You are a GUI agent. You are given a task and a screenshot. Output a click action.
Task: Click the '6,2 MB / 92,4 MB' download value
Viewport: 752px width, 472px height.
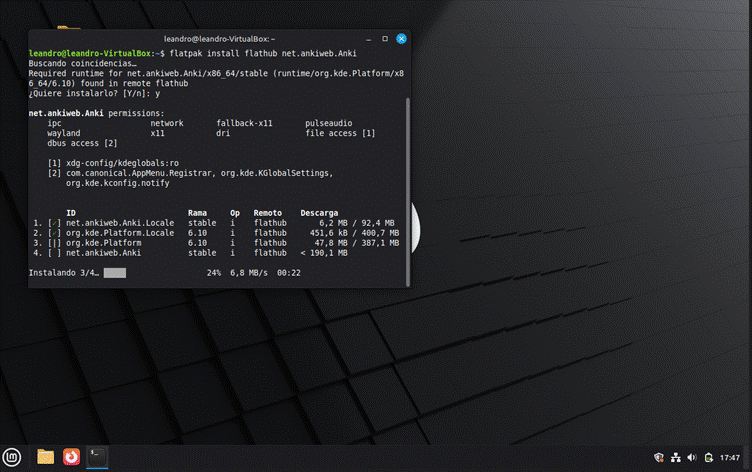pos(357,223)
